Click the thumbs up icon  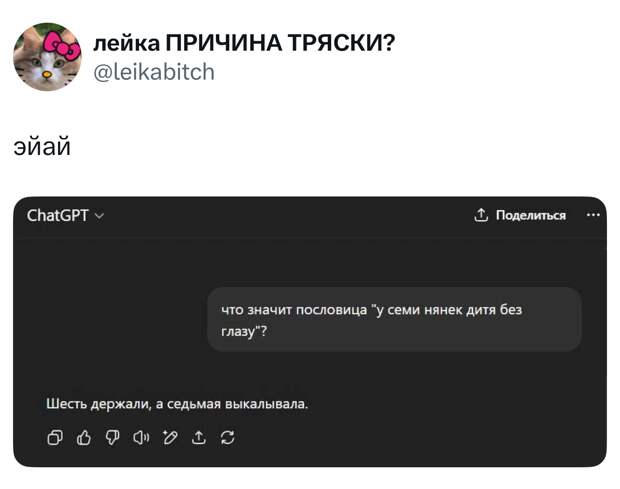84,437
